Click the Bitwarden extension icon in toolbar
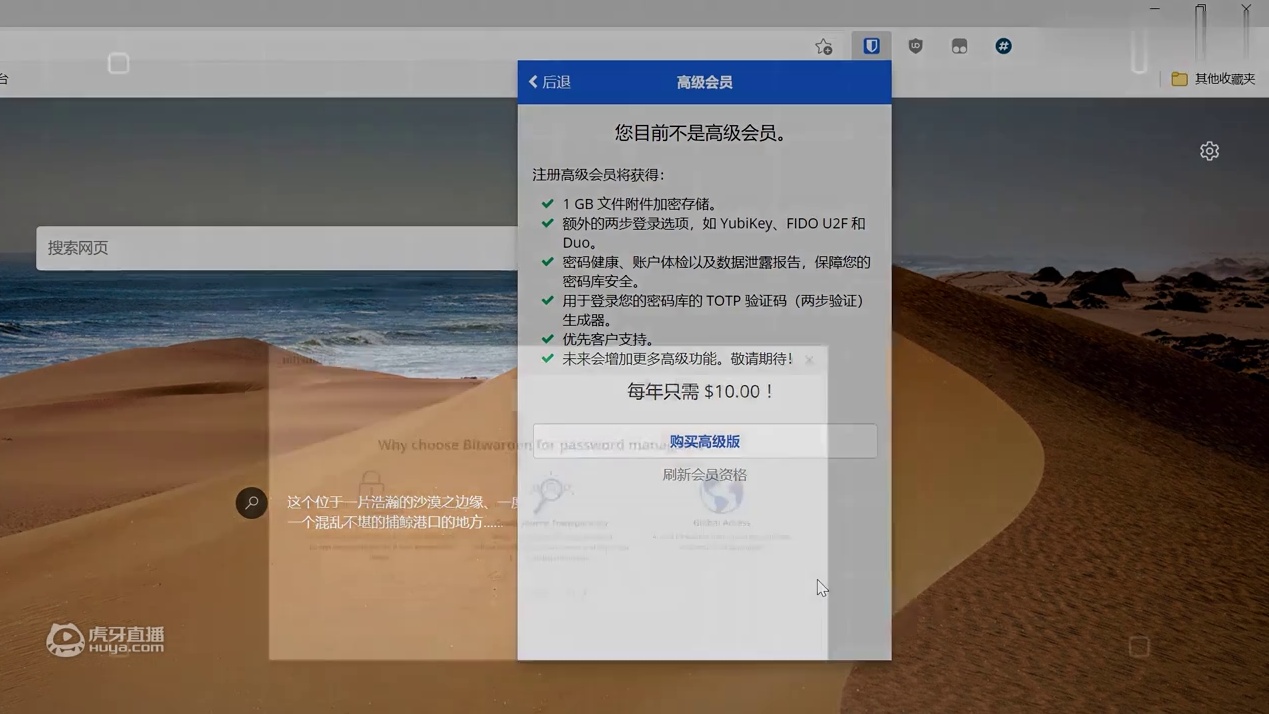 click(x=871, y=46)
